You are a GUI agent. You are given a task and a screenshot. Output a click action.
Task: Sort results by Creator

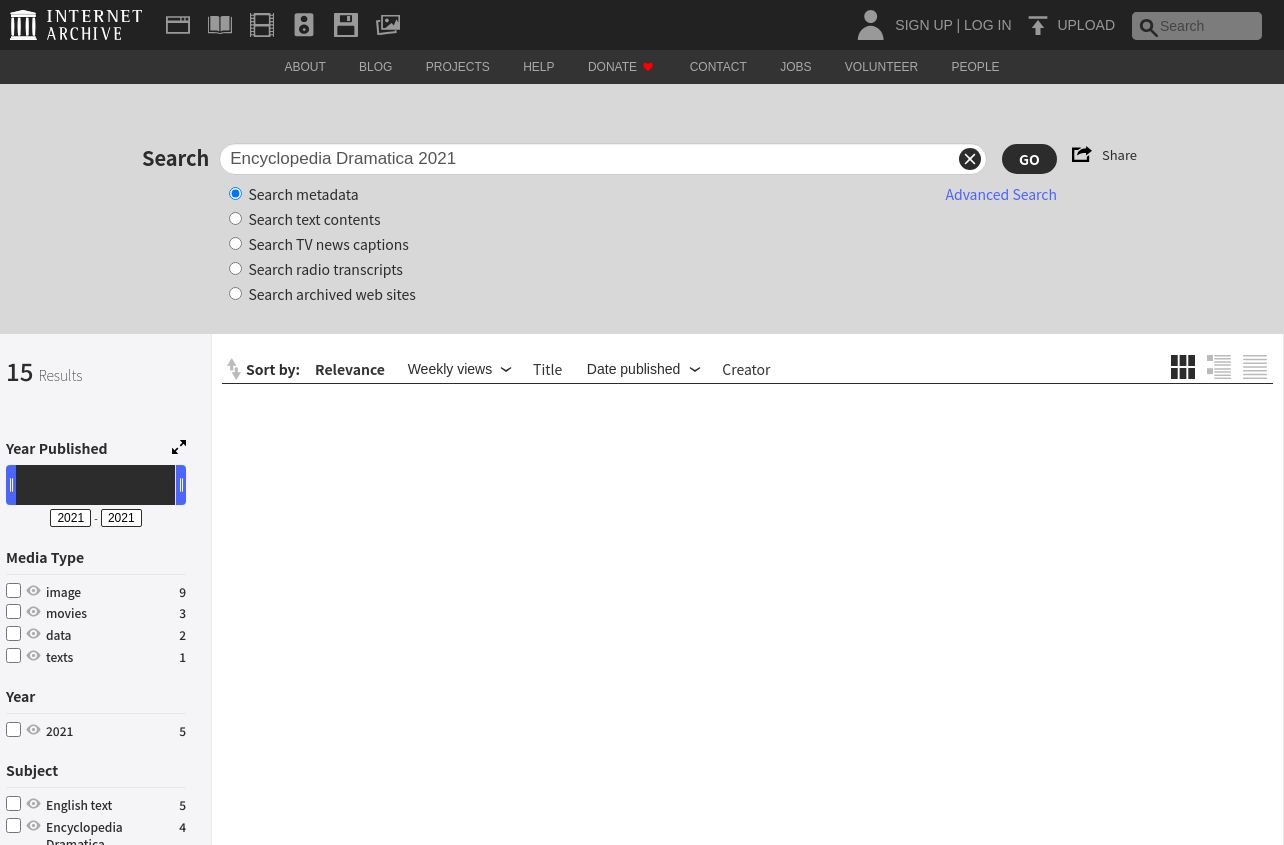[746, 369]
